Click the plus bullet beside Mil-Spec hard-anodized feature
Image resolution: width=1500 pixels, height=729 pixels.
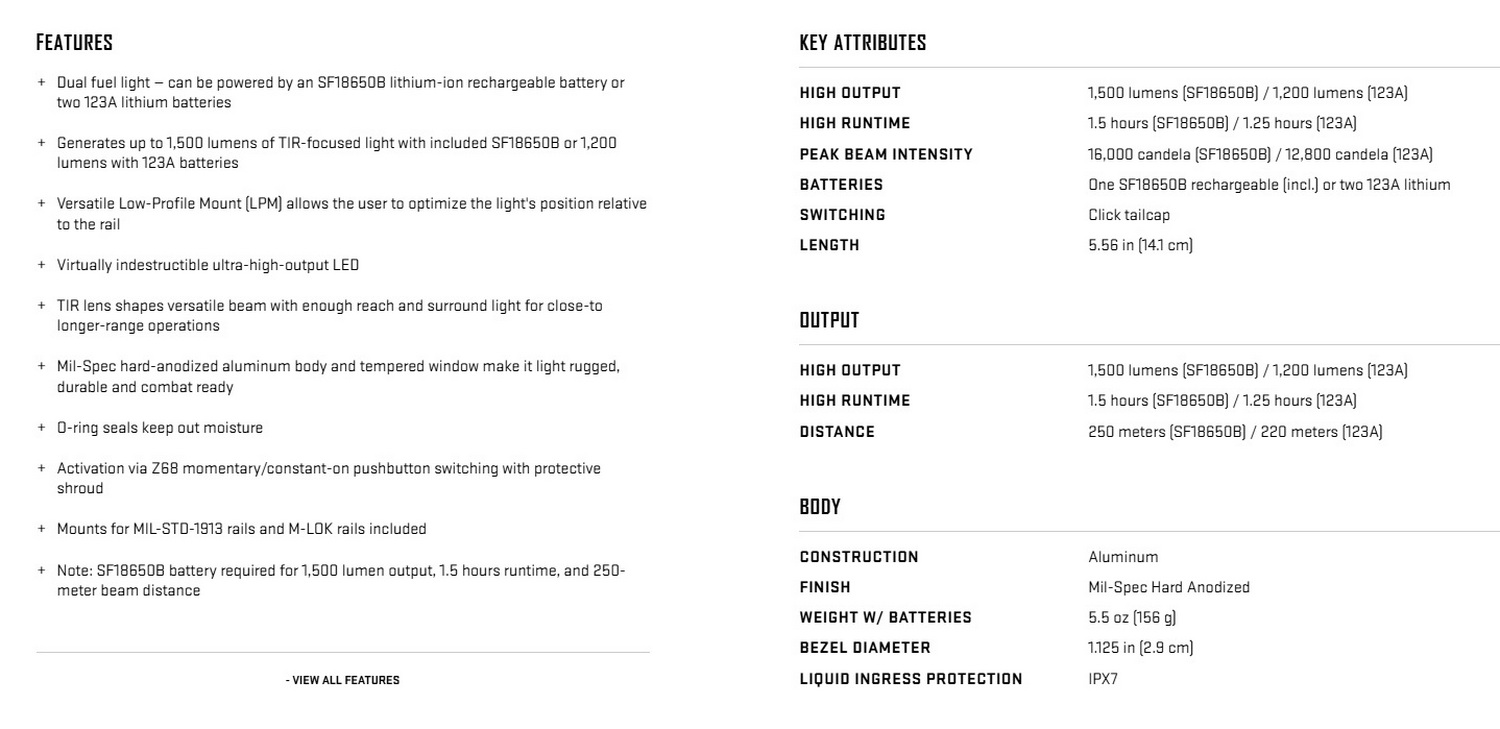pos(42,367)
